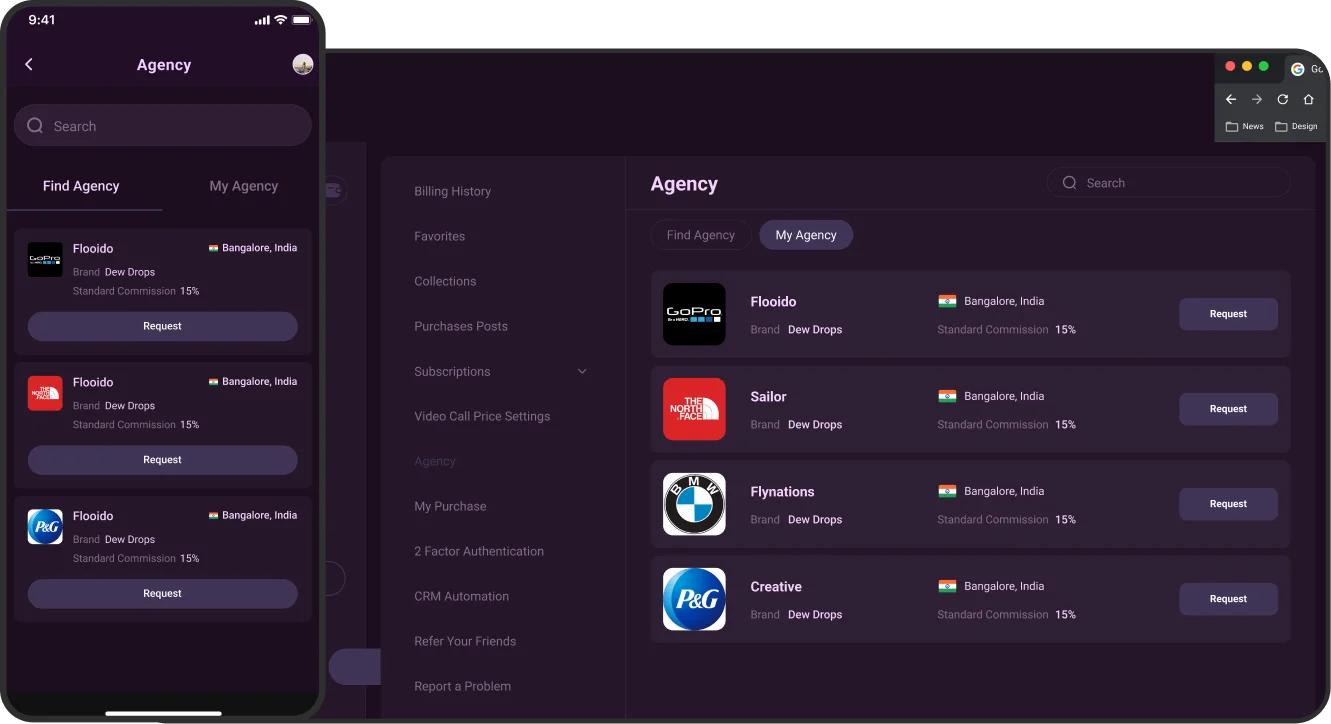
Task: Click desktop Agency search field
Action: tap(1168, 183)
